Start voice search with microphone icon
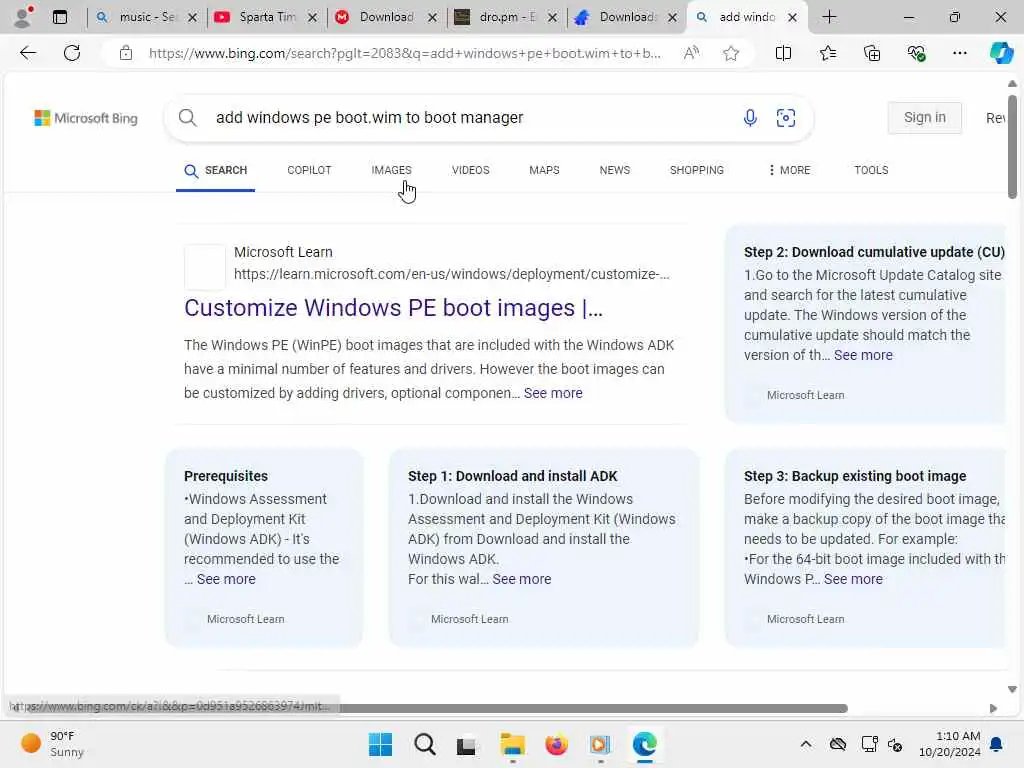Viewport: 1024px width, 768px height. point(750,118)
